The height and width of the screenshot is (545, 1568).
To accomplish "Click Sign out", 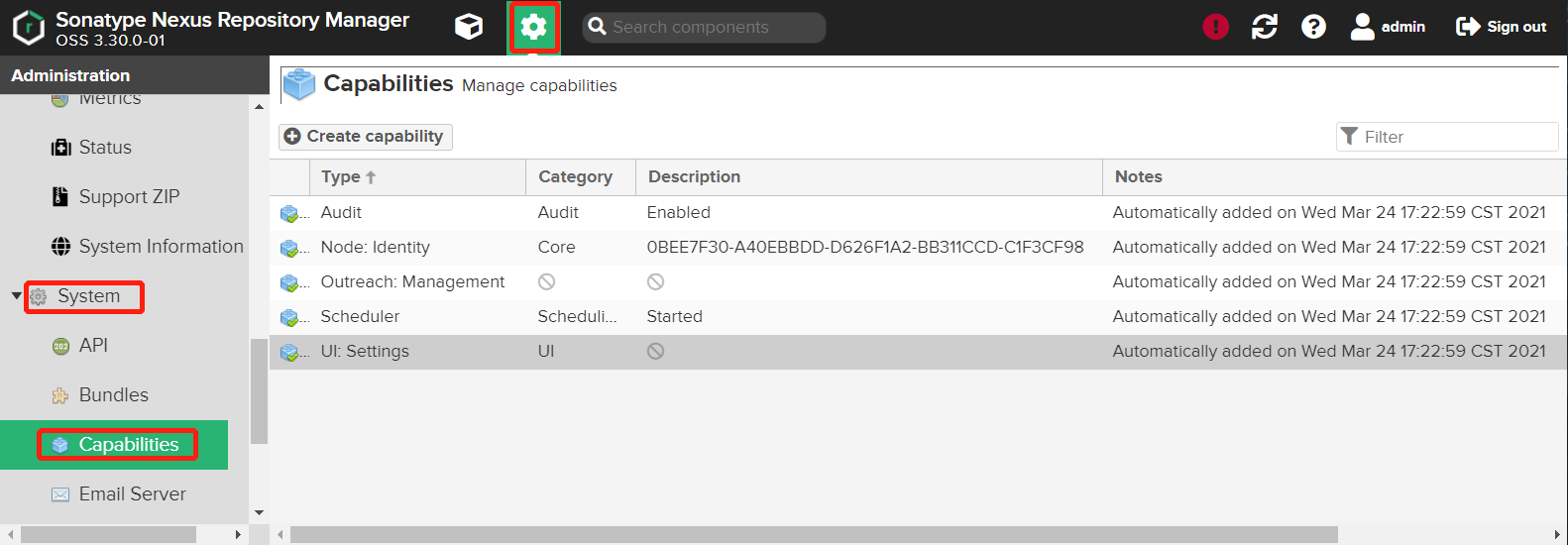I will click(x=1502, y=27).
